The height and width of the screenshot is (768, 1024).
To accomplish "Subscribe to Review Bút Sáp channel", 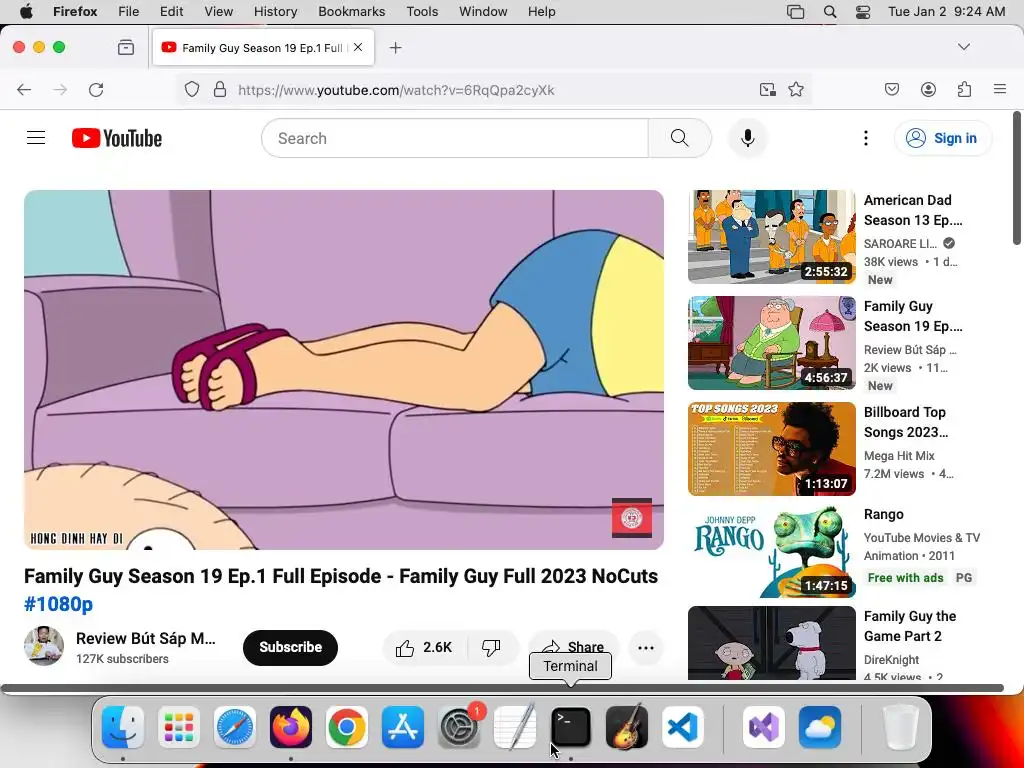I will (290, 647).
